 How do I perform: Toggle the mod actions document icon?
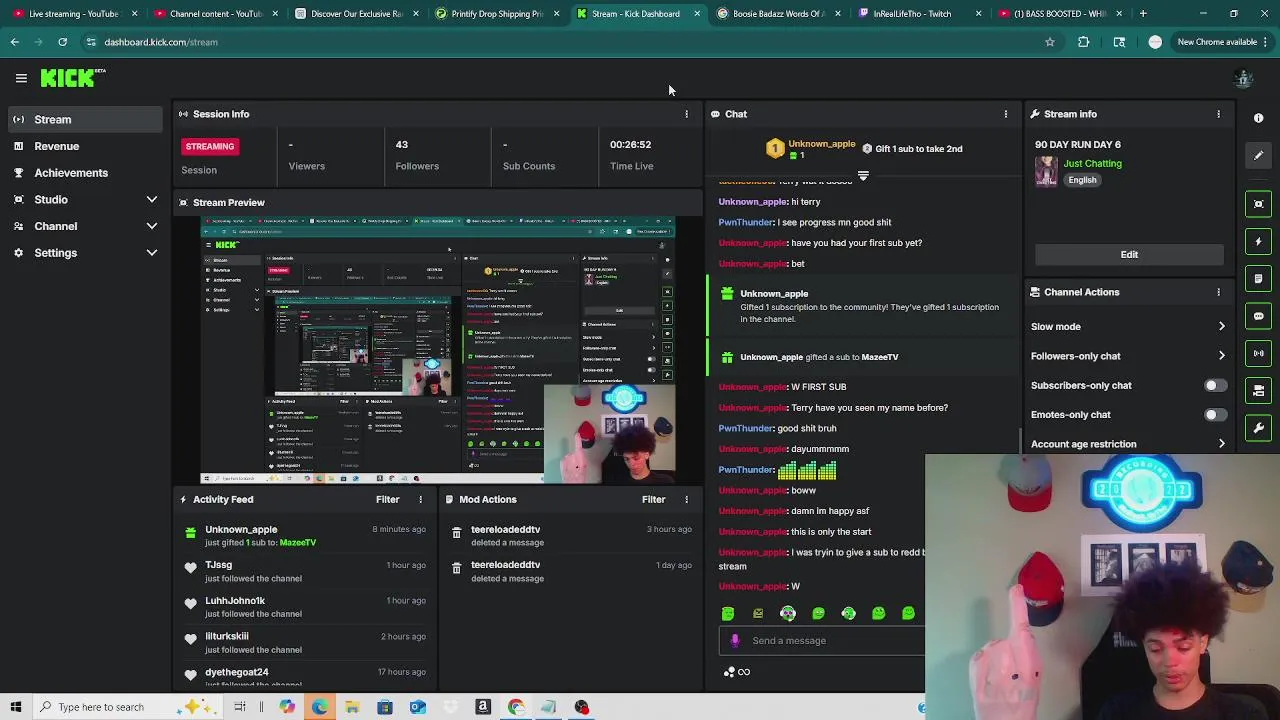pos(1258,278)
